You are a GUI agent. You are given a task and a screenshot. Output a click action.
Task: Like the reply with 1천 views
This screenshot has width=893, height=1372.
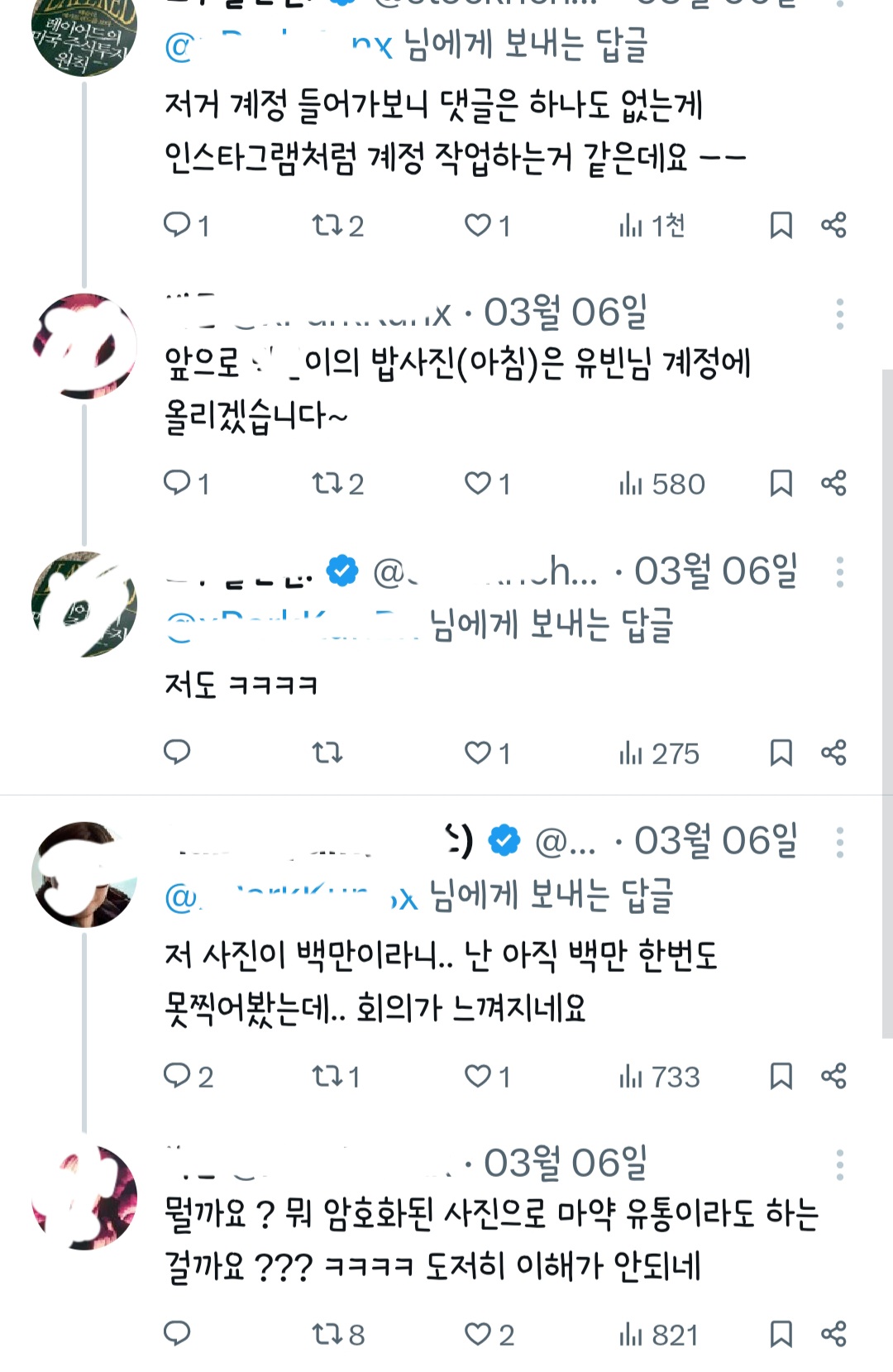479,225
